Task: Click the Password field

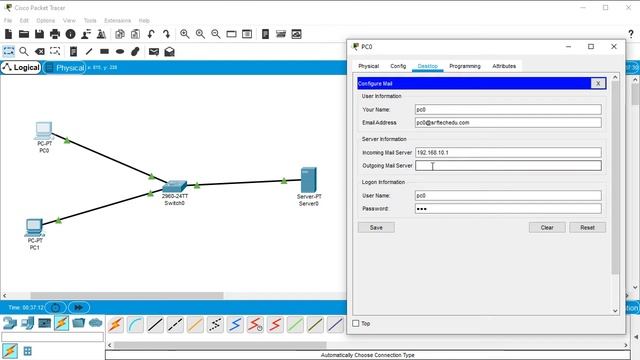Action: pyautogui.click(x=508, y=209)
